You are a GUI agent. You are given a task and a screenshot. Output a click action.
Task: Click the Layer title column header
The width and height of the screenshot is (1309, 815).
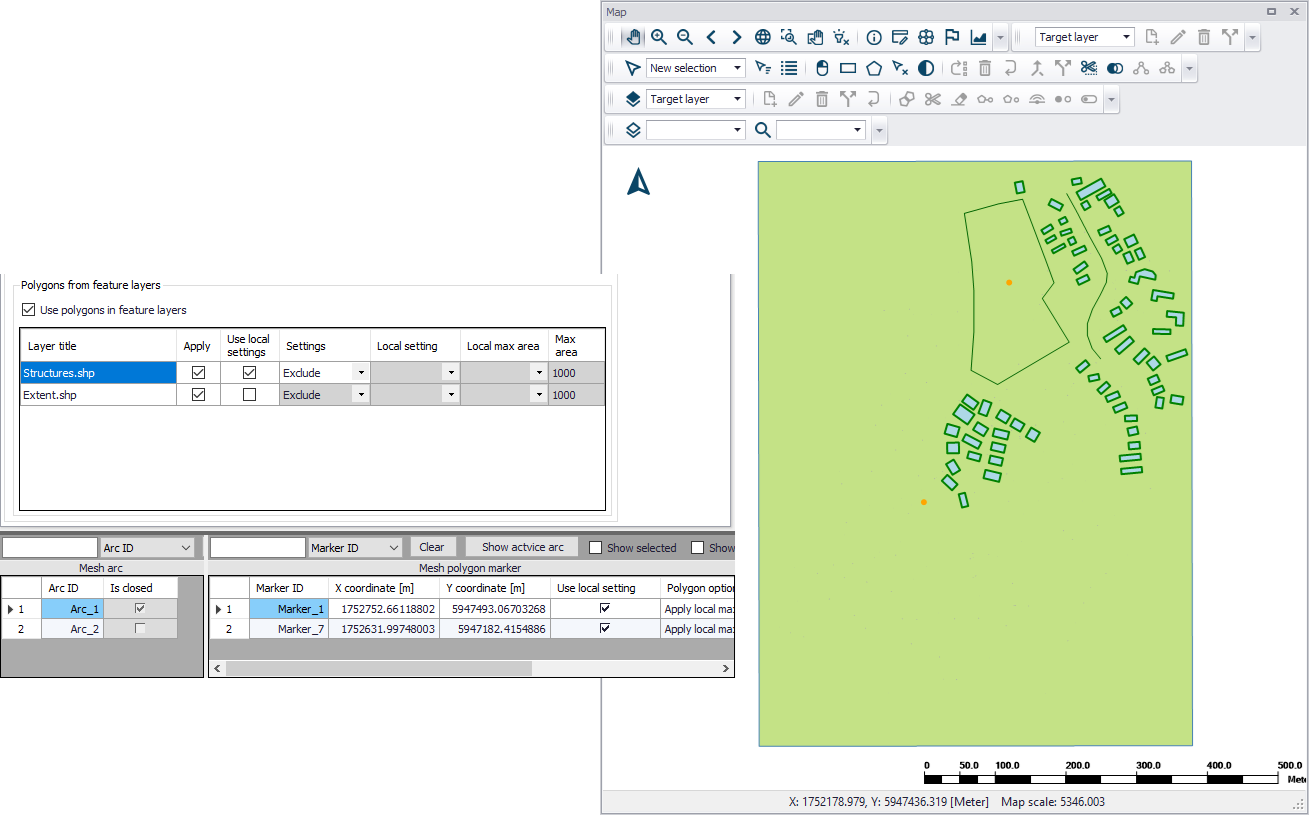(99, 346)
